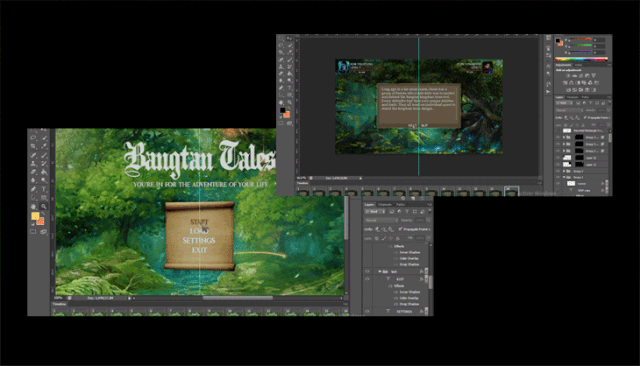
Task: Open the Normal blend mode dropdown
Action: click(x=382, y=220)
